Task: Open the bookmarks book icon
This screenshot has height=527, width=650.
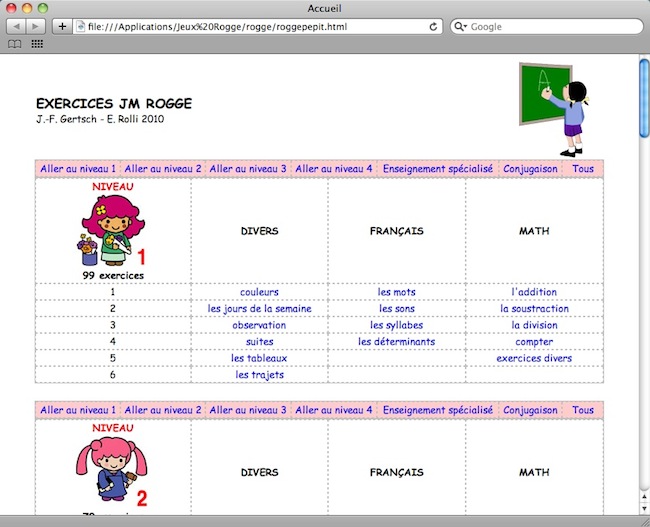Action: coord(14,44)
